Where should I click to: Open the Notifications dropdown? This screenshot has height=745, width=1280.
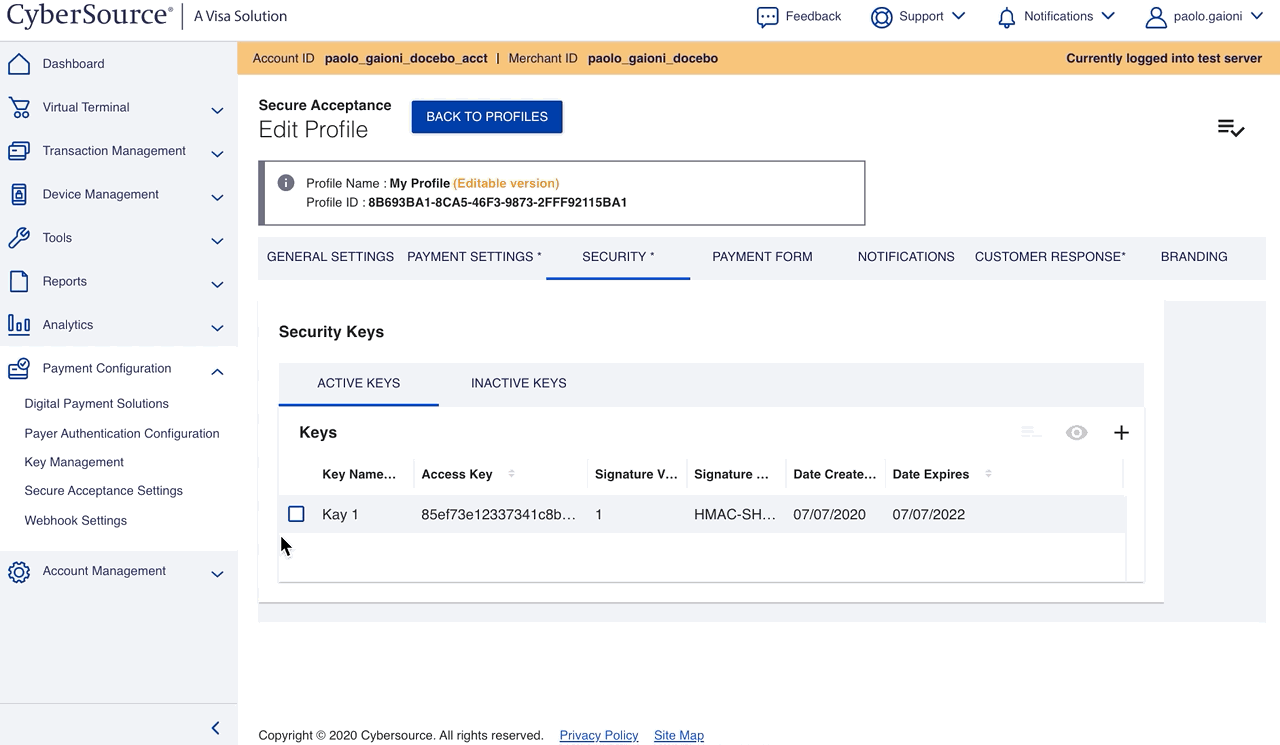pos(1056,17)
